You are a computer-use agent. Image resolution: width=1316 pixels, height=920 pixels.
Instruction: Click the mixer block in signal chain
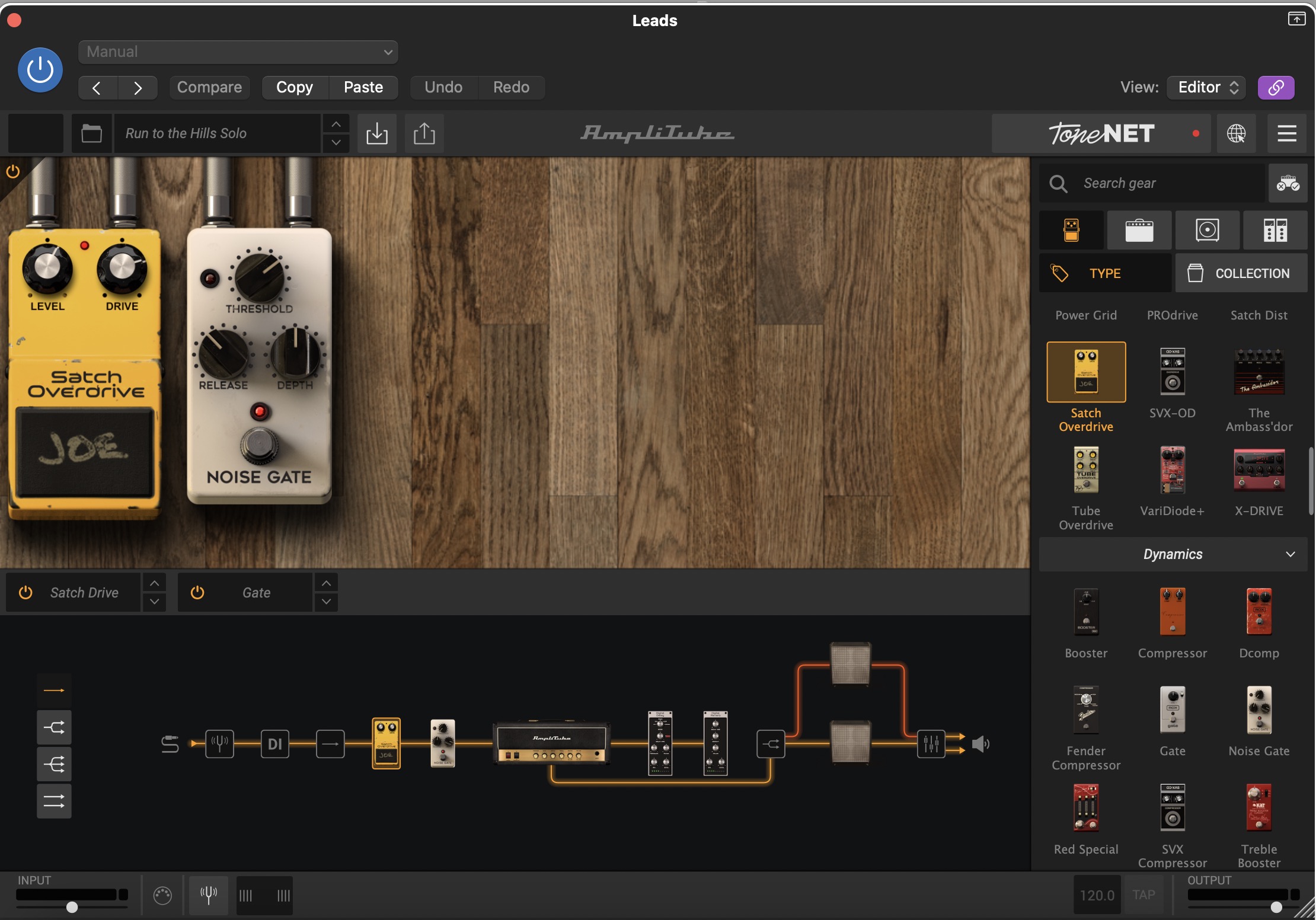pyautogui.click(x=931, y=743)
